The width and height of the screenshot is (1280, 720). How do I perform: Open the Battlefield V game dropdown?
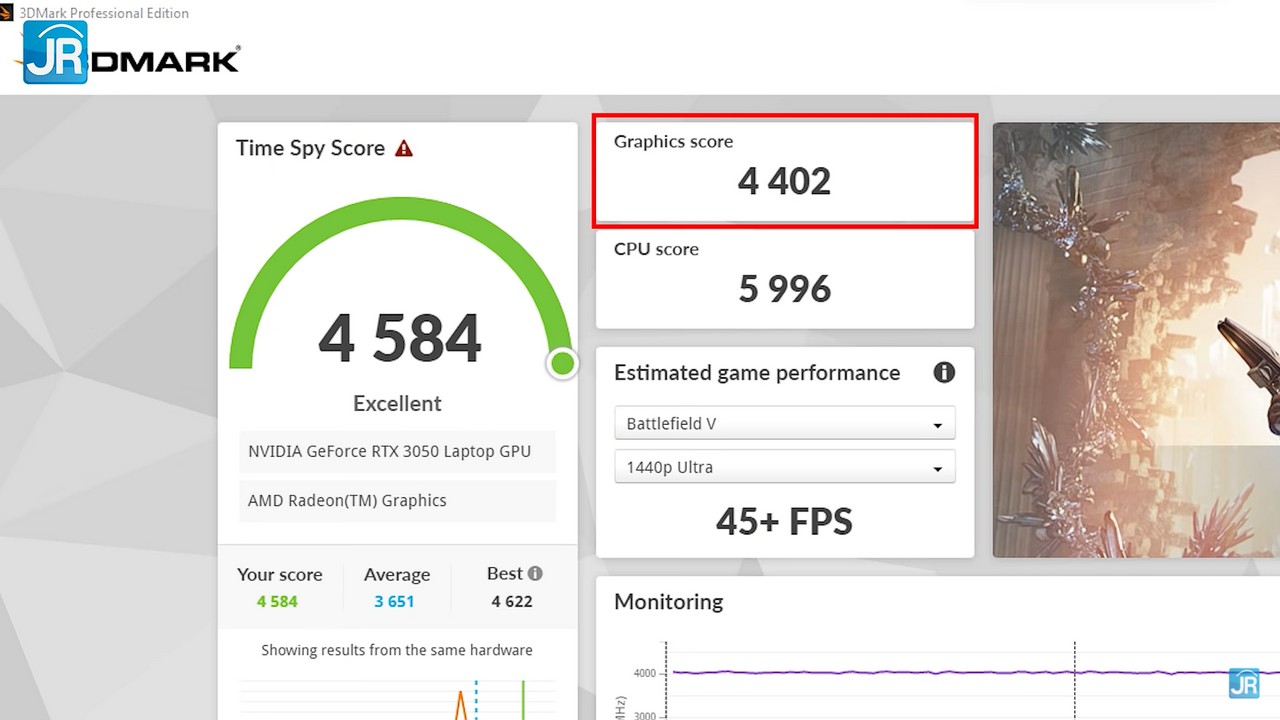(x=784, y=424)
